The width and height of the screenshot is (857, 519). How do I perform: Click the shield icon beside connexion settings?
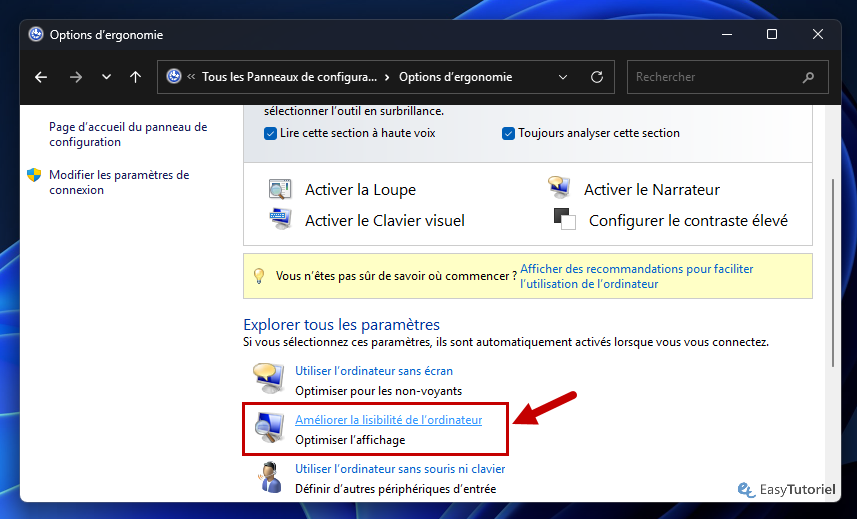coord(34,175)
